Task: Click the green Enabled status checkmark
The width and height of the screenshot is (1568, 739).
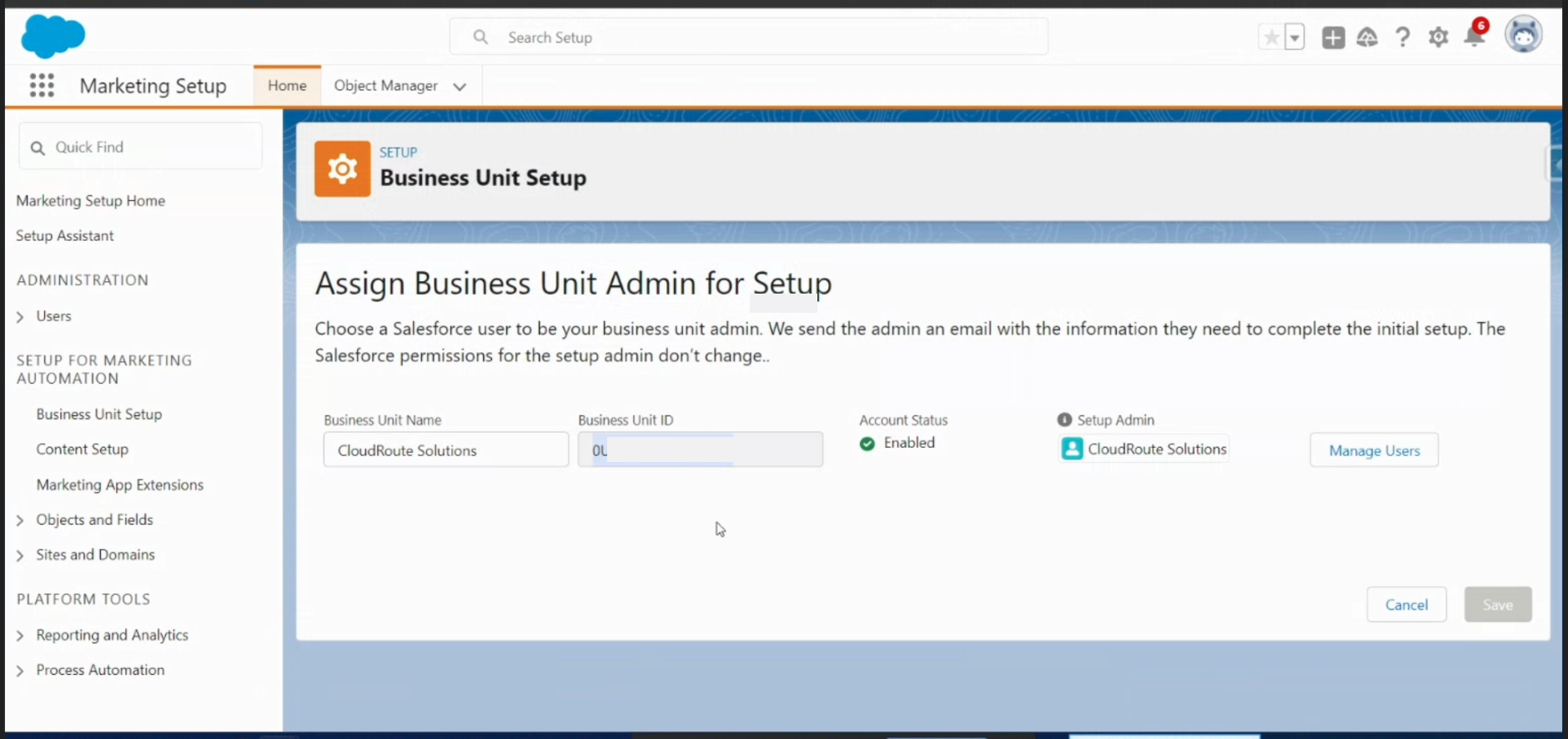Action: 867,443
